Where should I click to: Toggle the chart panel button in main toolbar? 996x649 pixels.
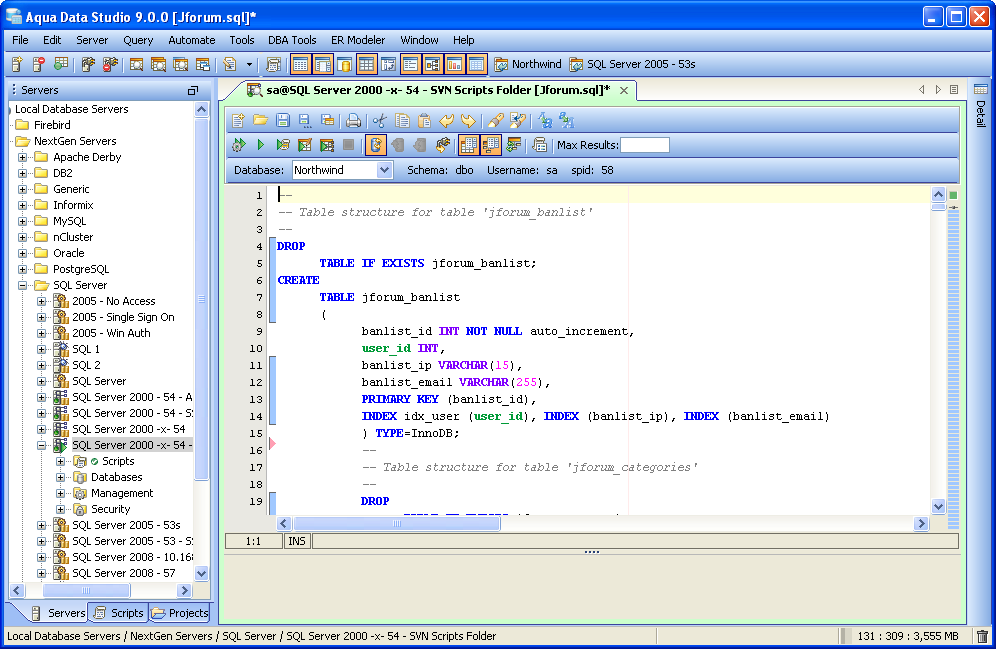click(455, 64)
